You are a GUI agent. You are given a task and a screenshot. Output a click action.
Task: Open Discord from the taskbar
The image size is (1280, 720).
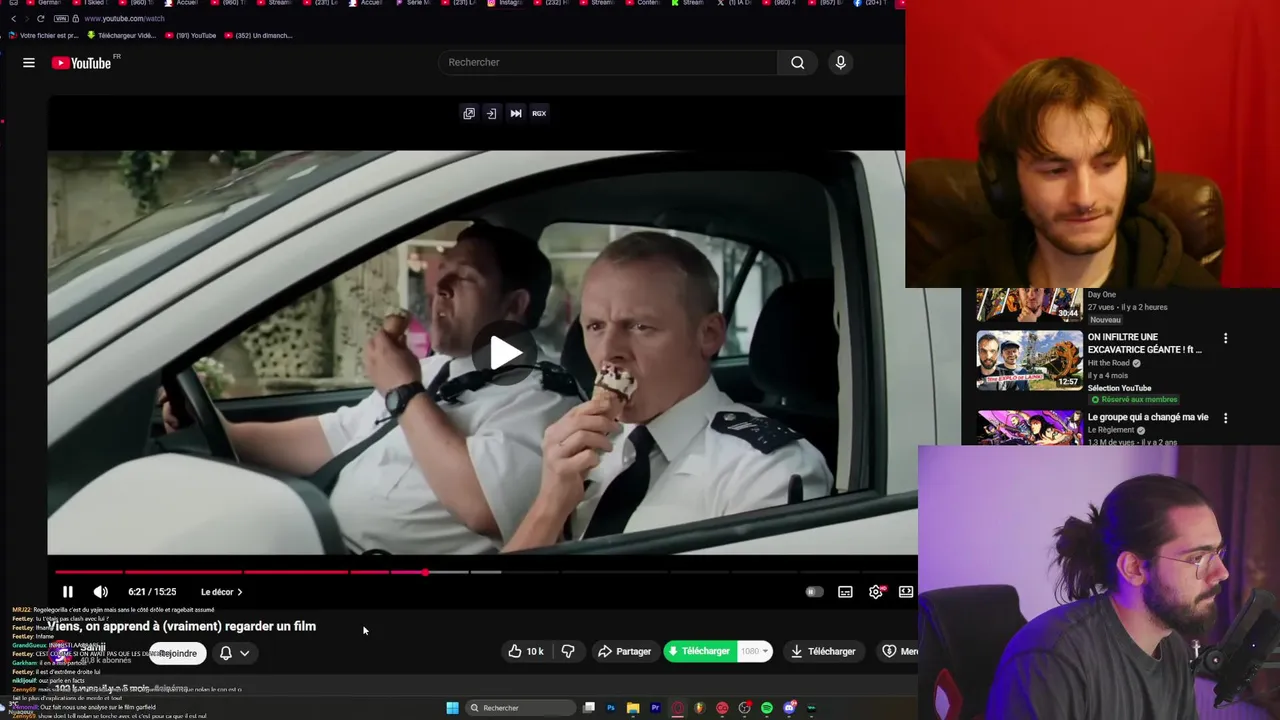[789, 708]
